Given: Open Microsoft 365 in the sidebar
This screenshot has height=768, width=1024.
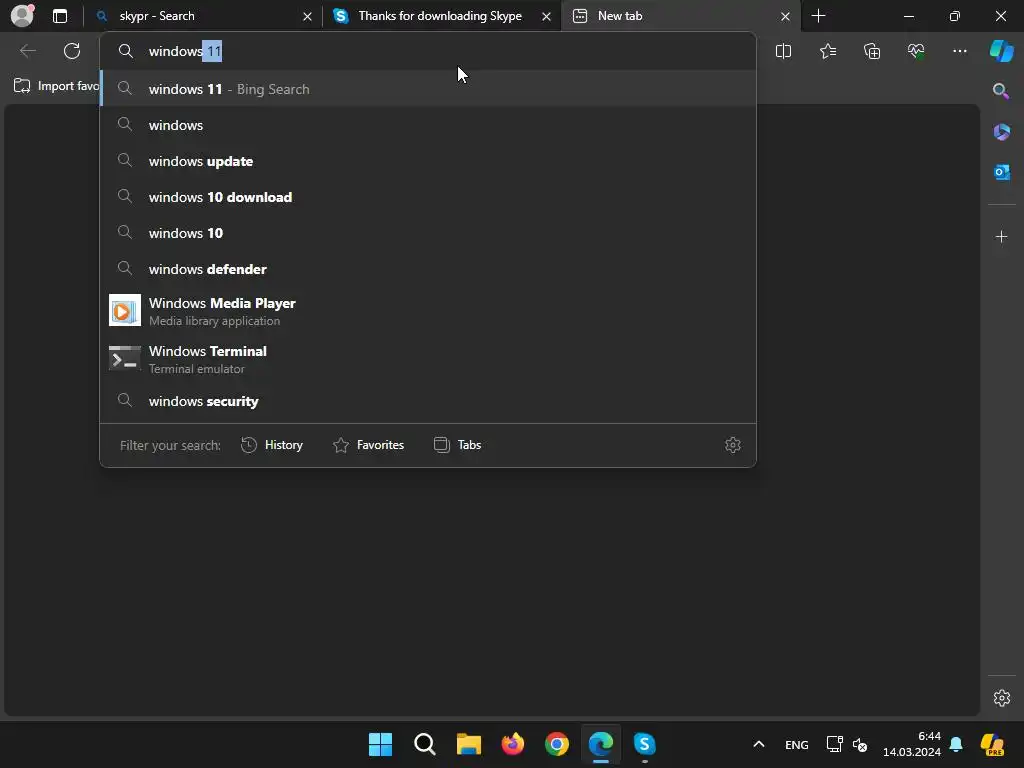Looking at the screenshot, I should 1001,132.
